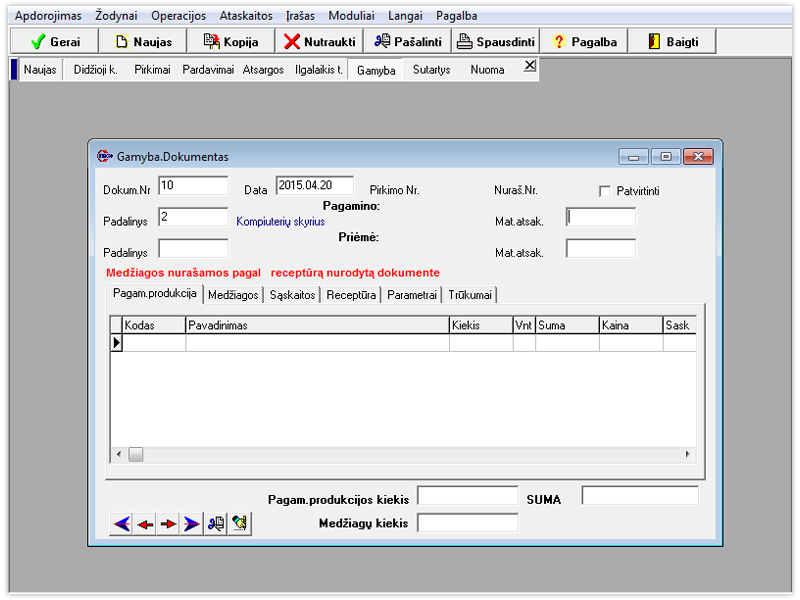The height and width of the screenshot is (600, 800).
Task: Click the Pavadinimas column header
Action: (317, 326)
